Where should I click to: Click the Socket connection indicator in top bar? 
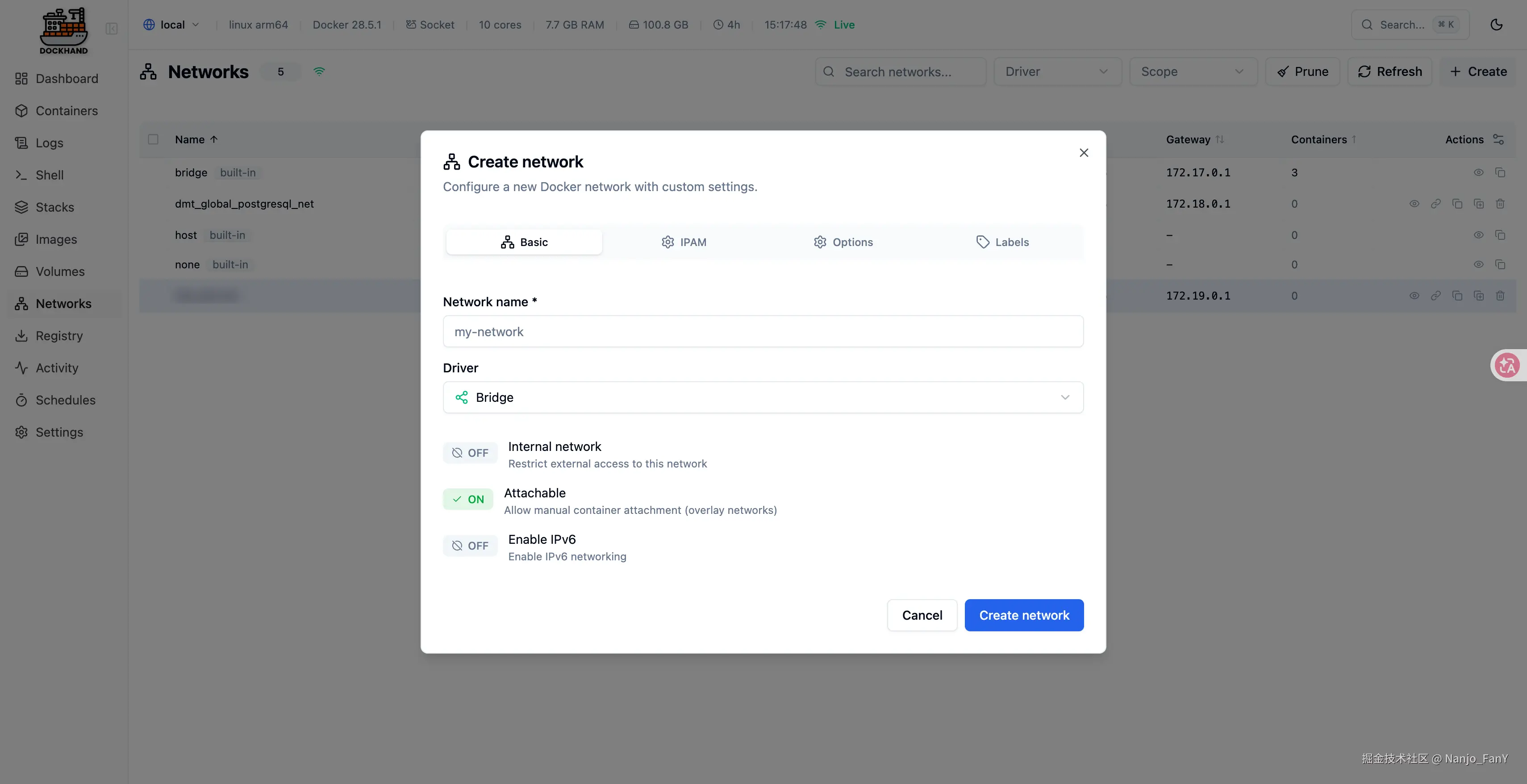click(430, 25)
